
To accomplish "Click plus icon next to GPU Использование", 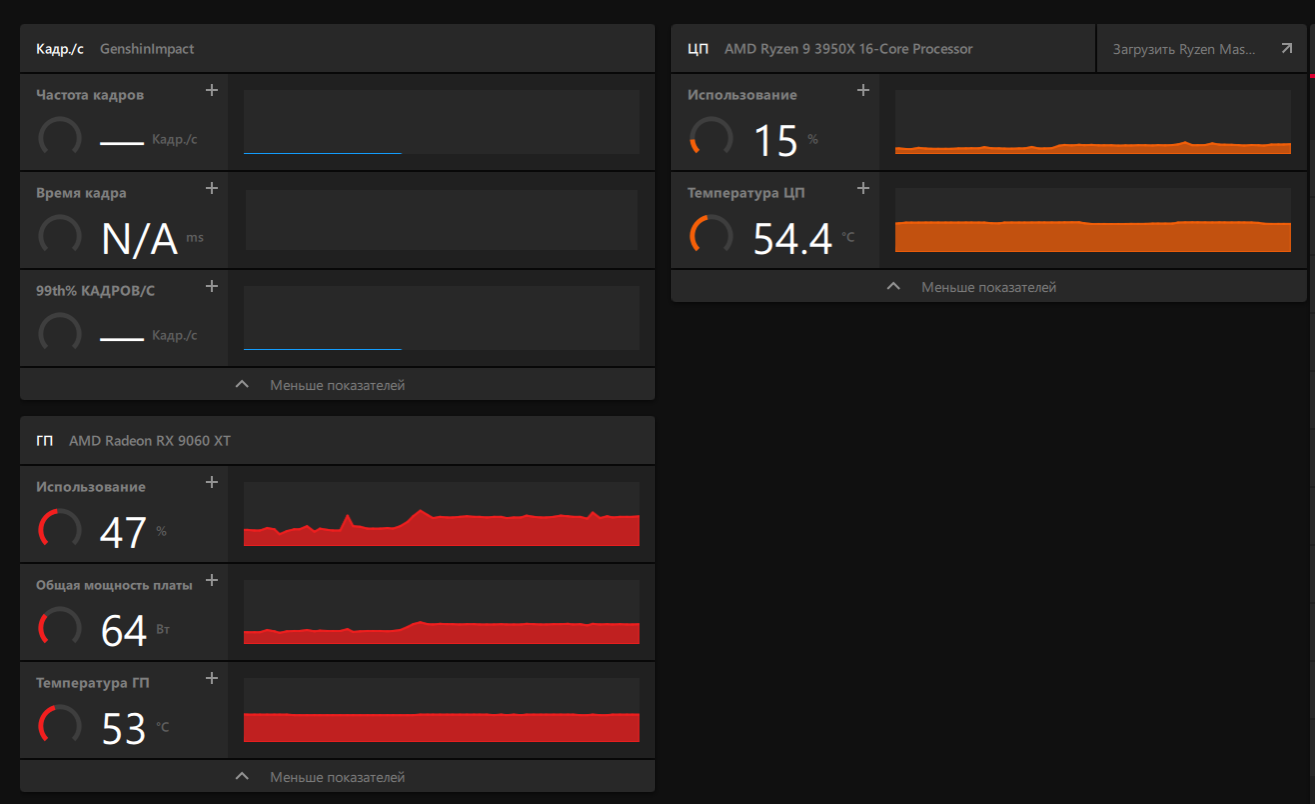I will point(211,482).
